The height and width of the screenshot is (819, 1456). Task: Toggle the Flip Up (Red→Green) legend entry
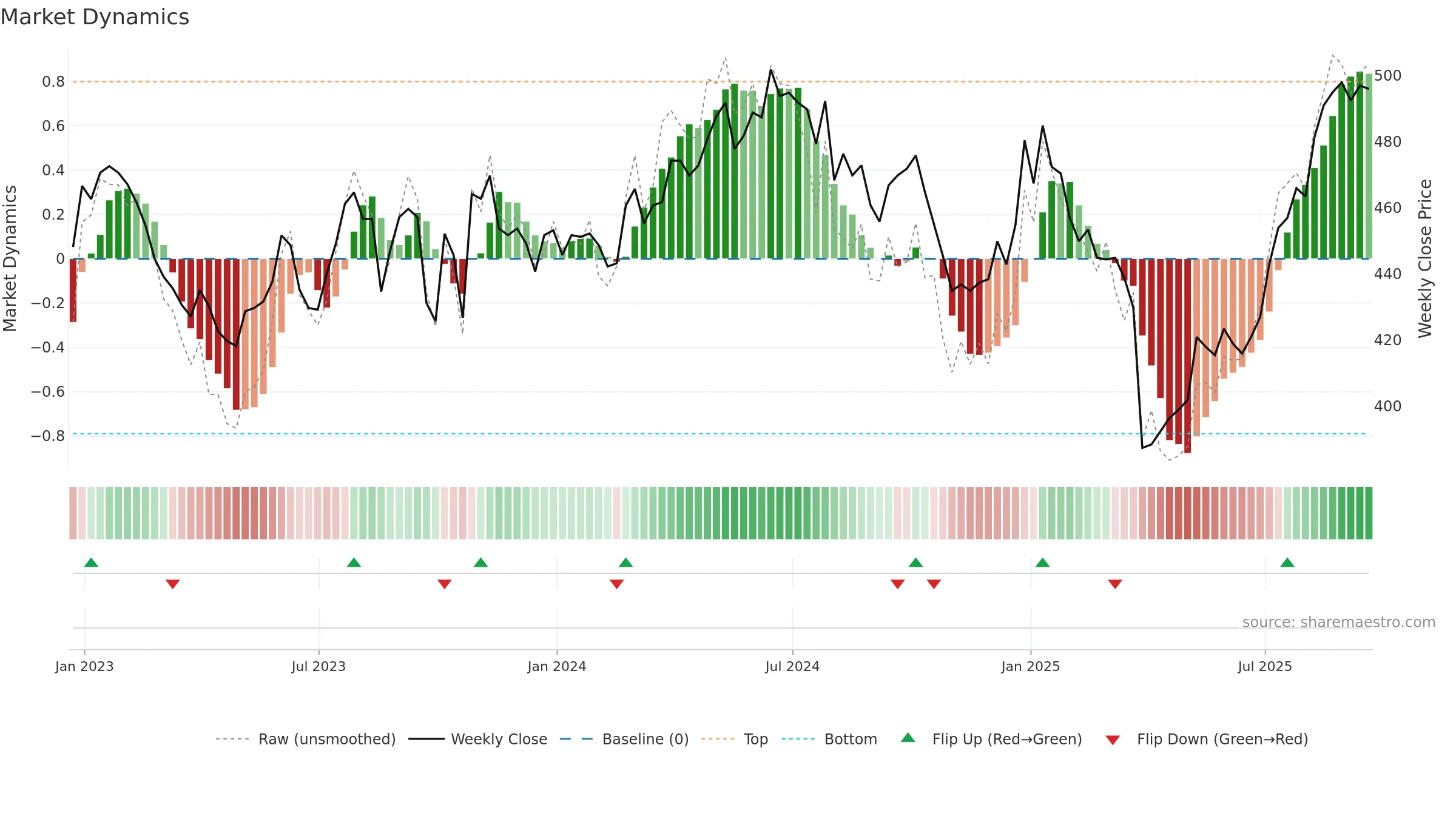tap(991, 739)
